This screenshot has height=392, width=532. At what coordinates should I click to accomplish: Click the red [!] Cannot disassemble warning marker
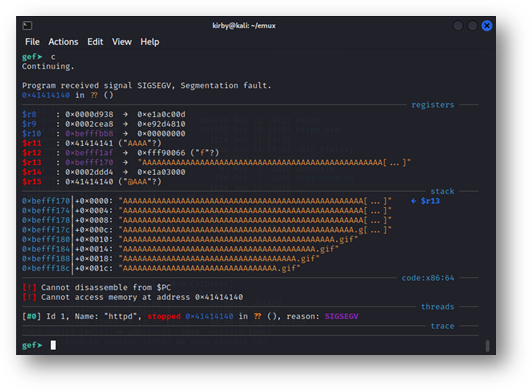click(29, 287)
